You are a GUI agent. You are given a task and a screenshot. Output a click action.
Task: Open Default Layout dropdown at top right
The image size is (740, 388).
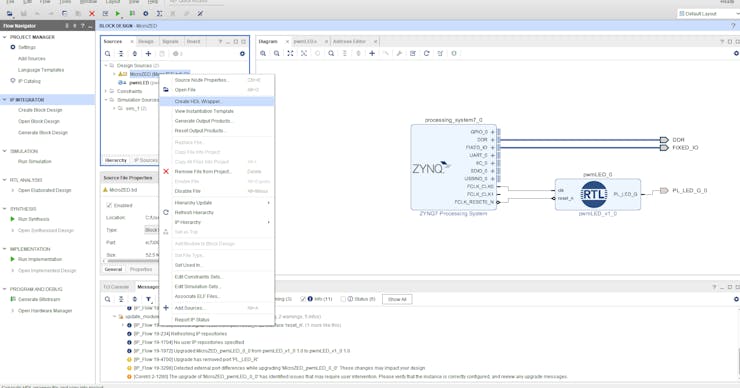708,14
